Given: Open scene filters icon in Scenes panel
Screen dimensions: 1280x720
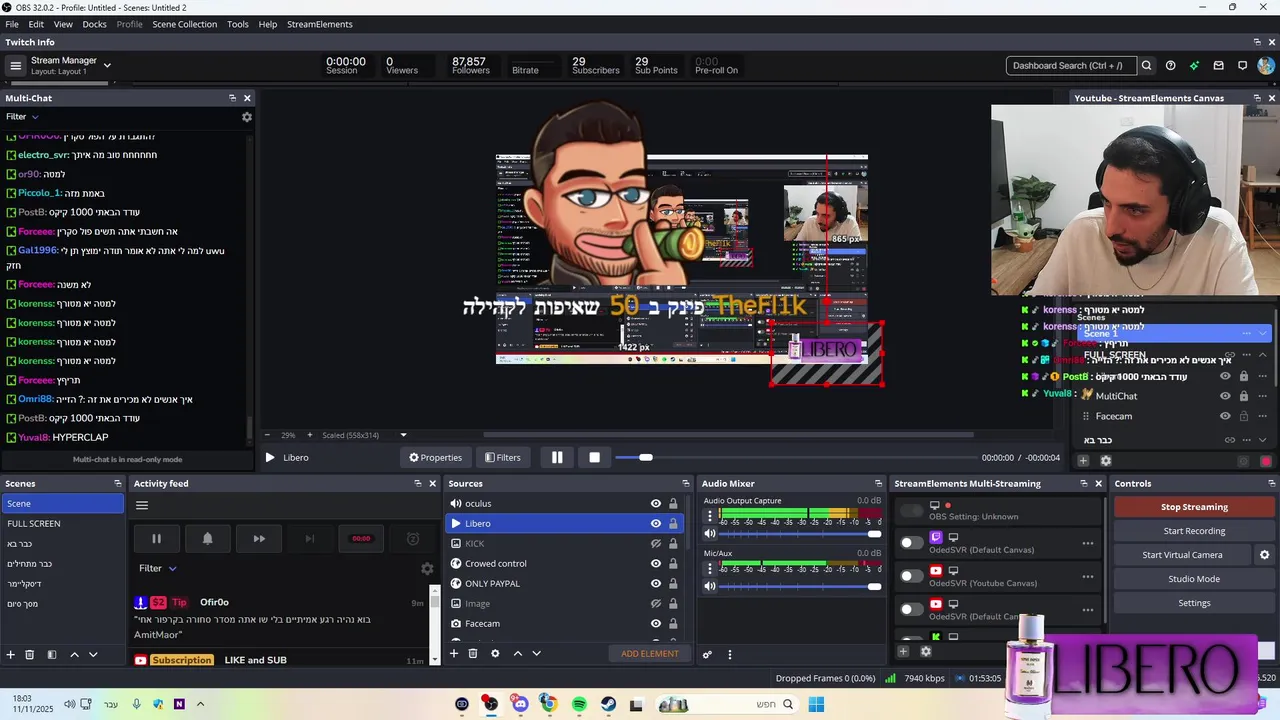Looking at the screenshot, I should [52, 654].
